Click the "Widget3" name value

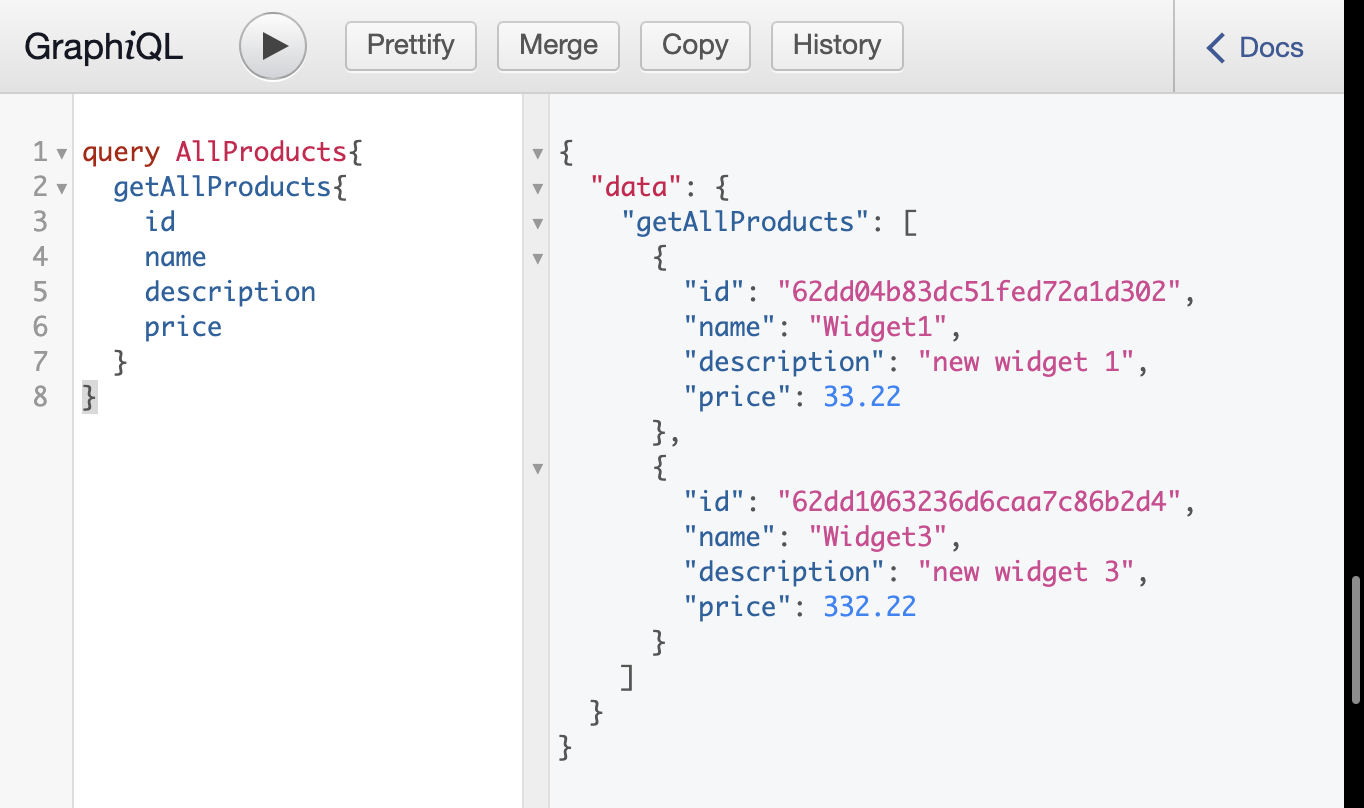(x=877, y=537)
